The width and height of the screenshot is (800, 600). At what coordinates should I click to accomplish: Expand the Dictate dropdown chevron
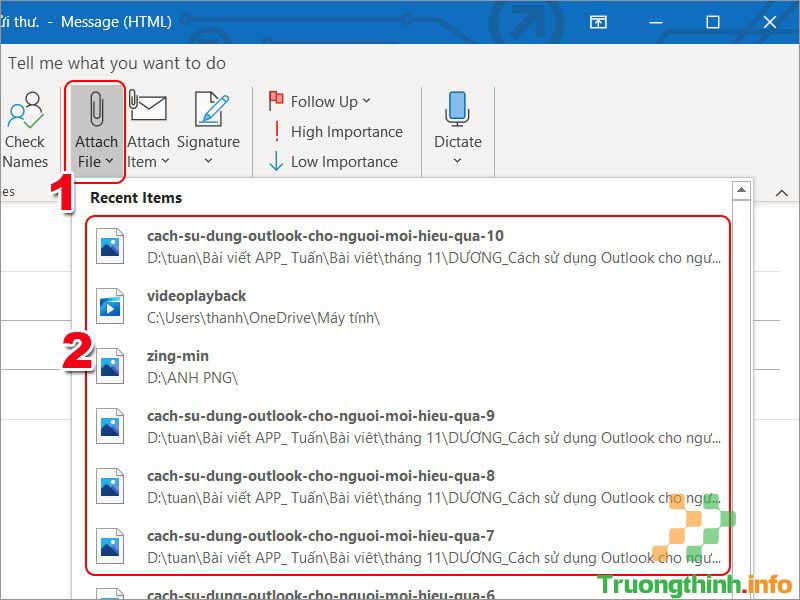(457, 161)
